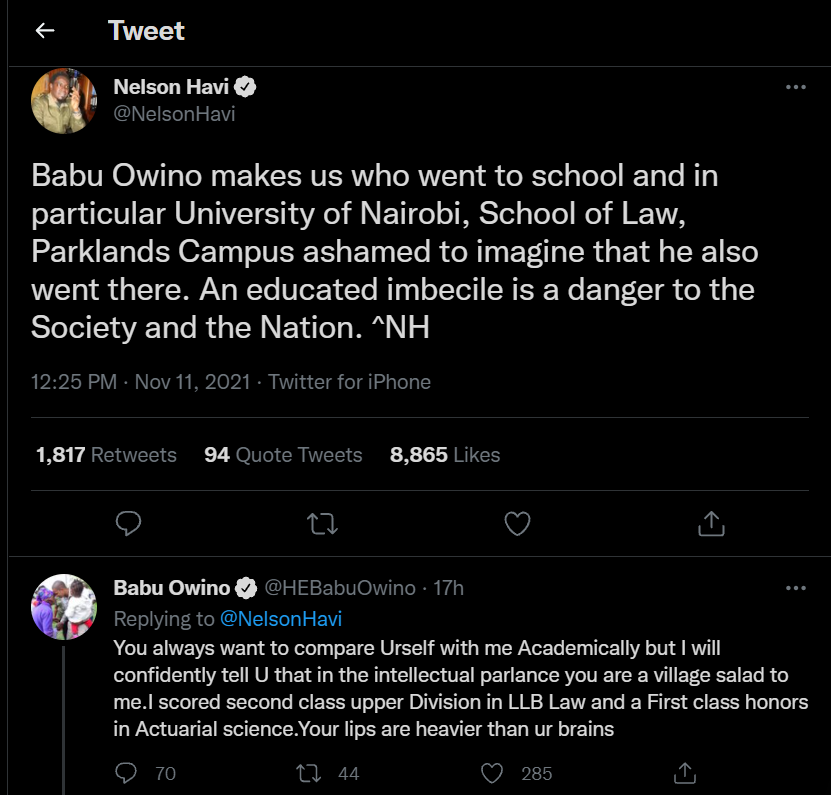This screenshot has width=831, height=795.
Task: Retweet Nelson Havi's tweet
Action: pyautogui.click(x=322, y=523)
